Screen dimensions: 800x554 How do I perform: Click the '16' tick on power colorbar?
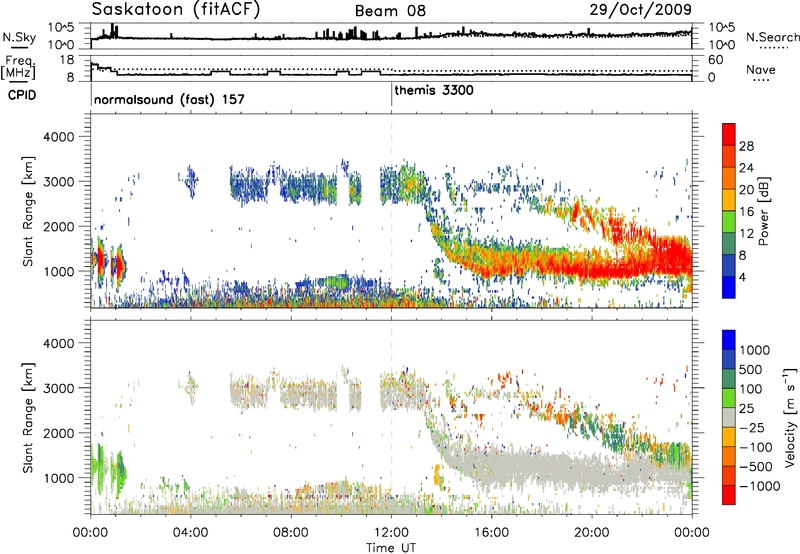coord(746,212)
